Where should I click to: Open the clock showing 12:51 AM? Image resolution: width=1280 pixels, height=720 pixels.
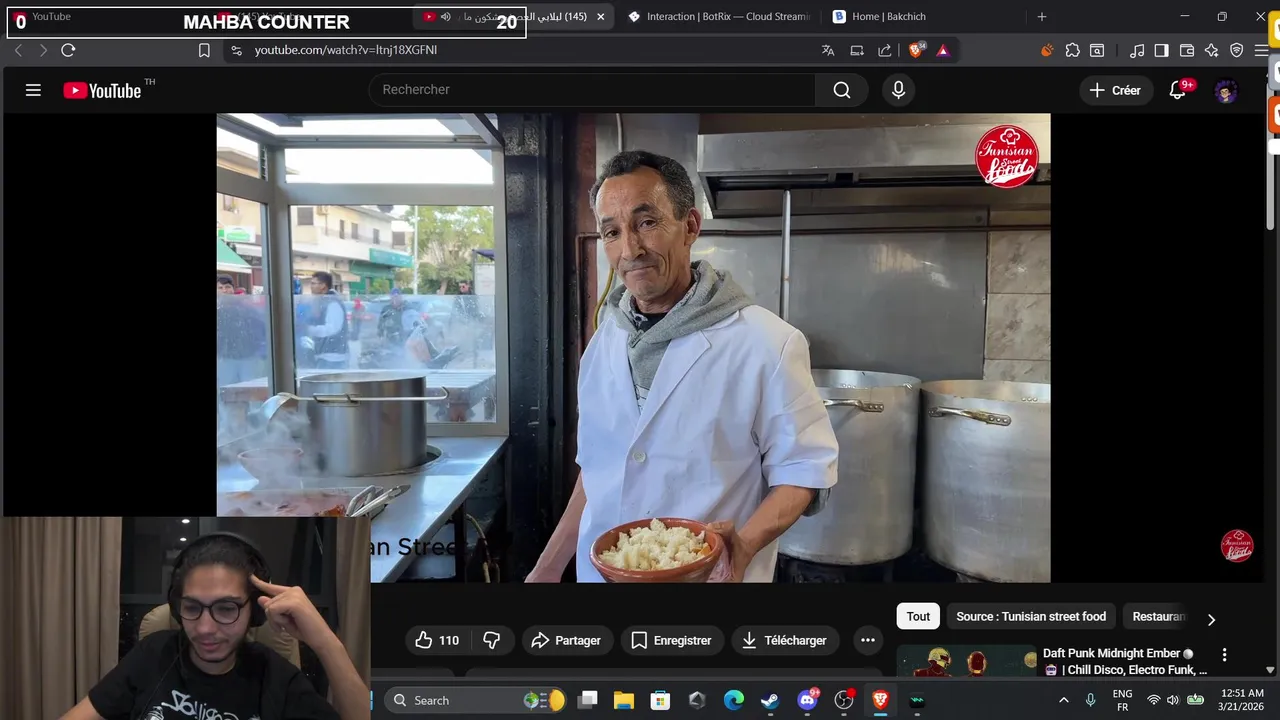click(1241, 700)
